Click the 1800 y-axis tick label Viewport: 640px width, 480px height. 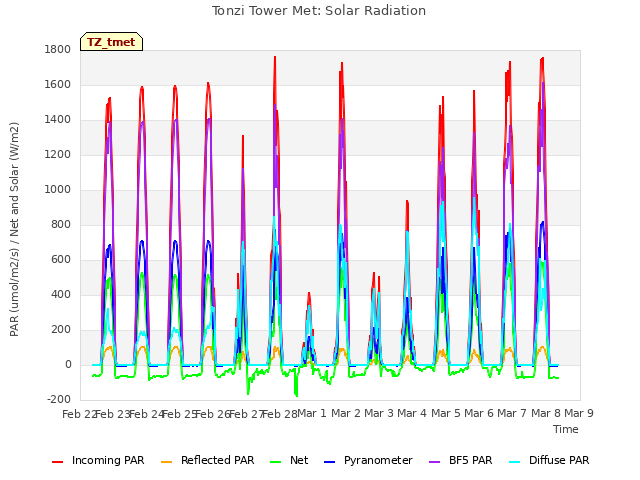point(58,49)
